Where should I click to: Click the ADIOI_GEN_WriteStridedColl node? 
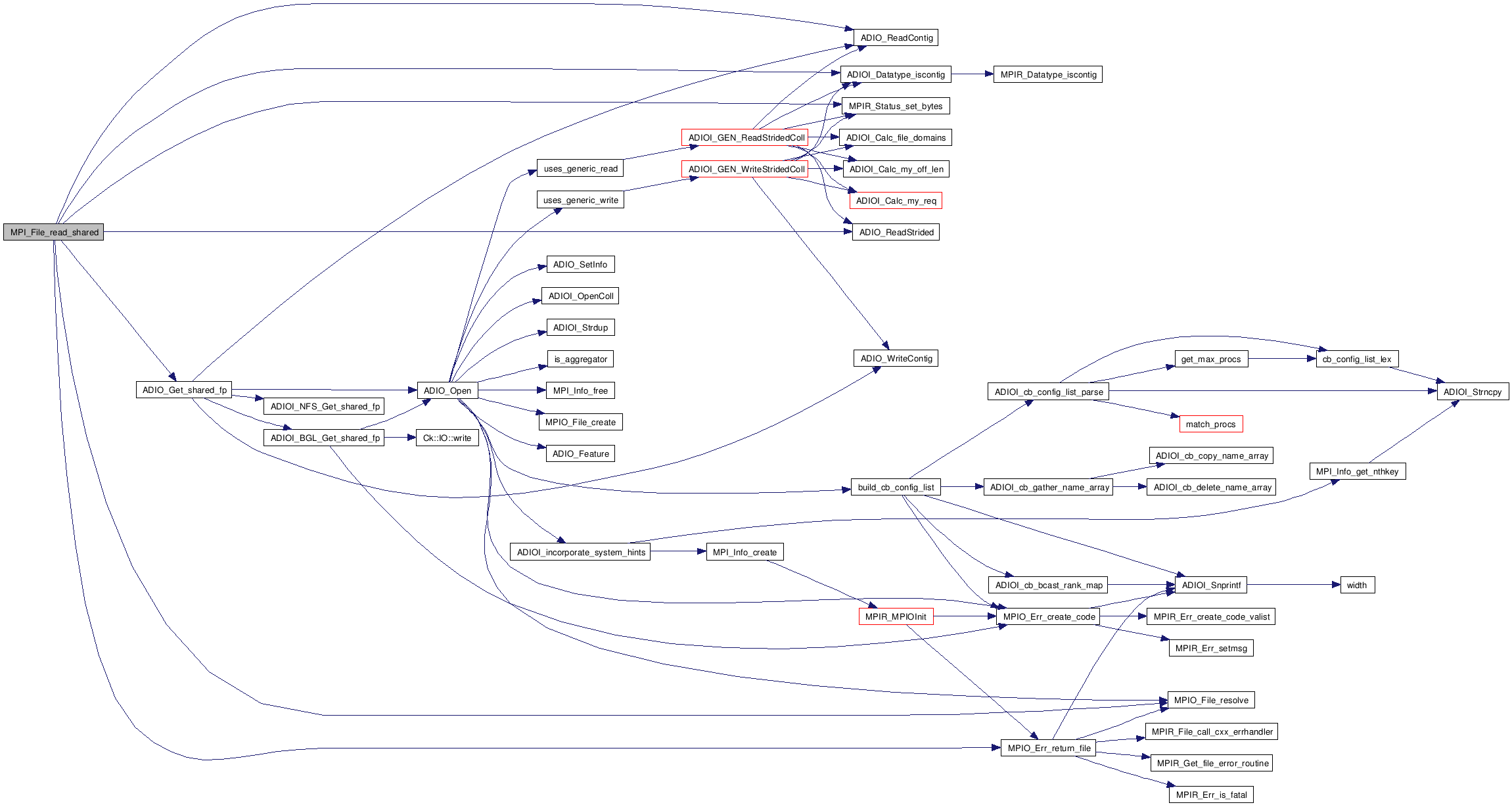pos(746,169)
